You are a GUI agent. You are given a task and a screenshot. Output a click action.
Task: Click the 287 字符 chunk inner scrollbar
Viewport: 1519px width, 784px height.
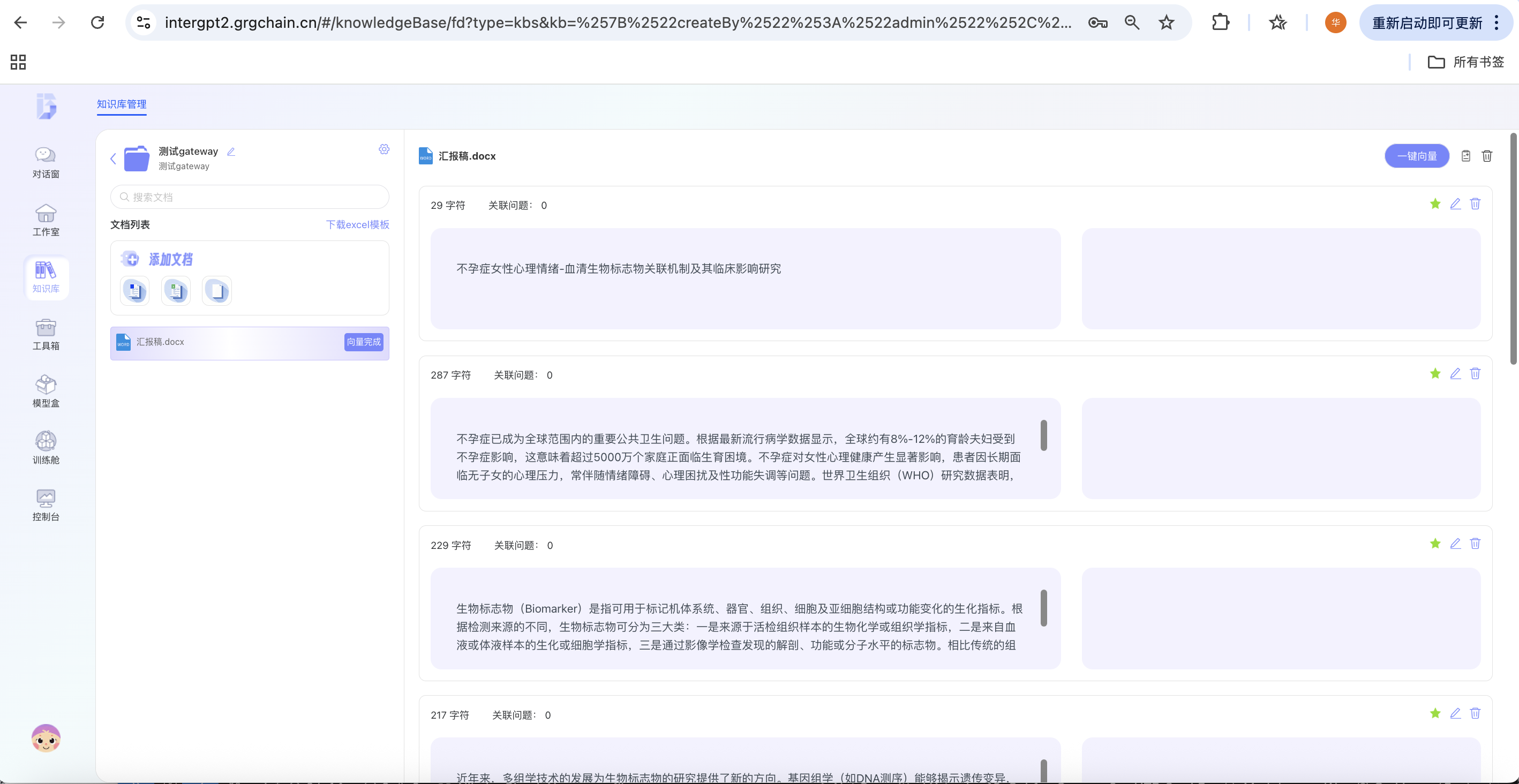(1043, 435)
